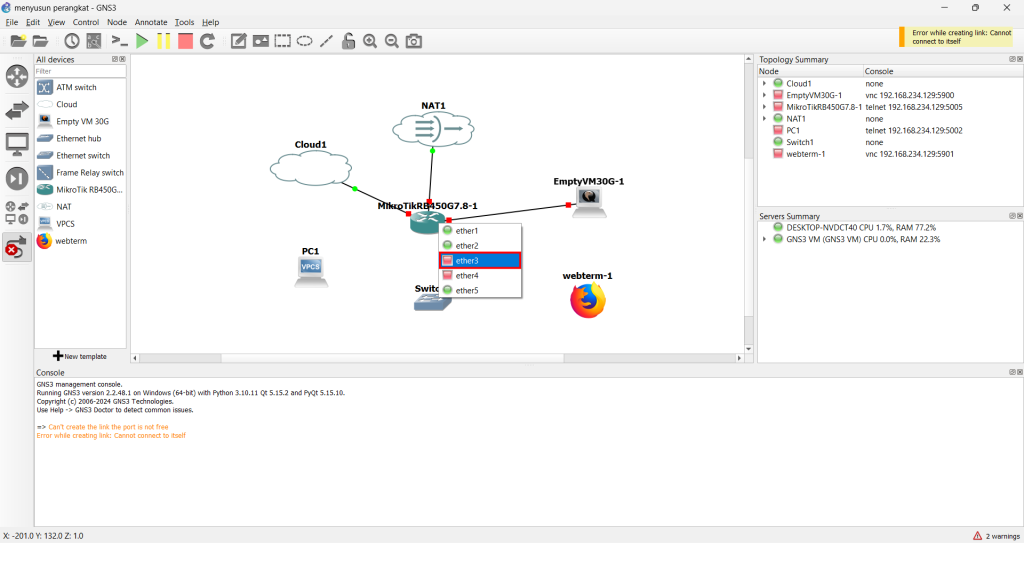
Task: Click the 2 warnings status indicator
Action: 996,536
